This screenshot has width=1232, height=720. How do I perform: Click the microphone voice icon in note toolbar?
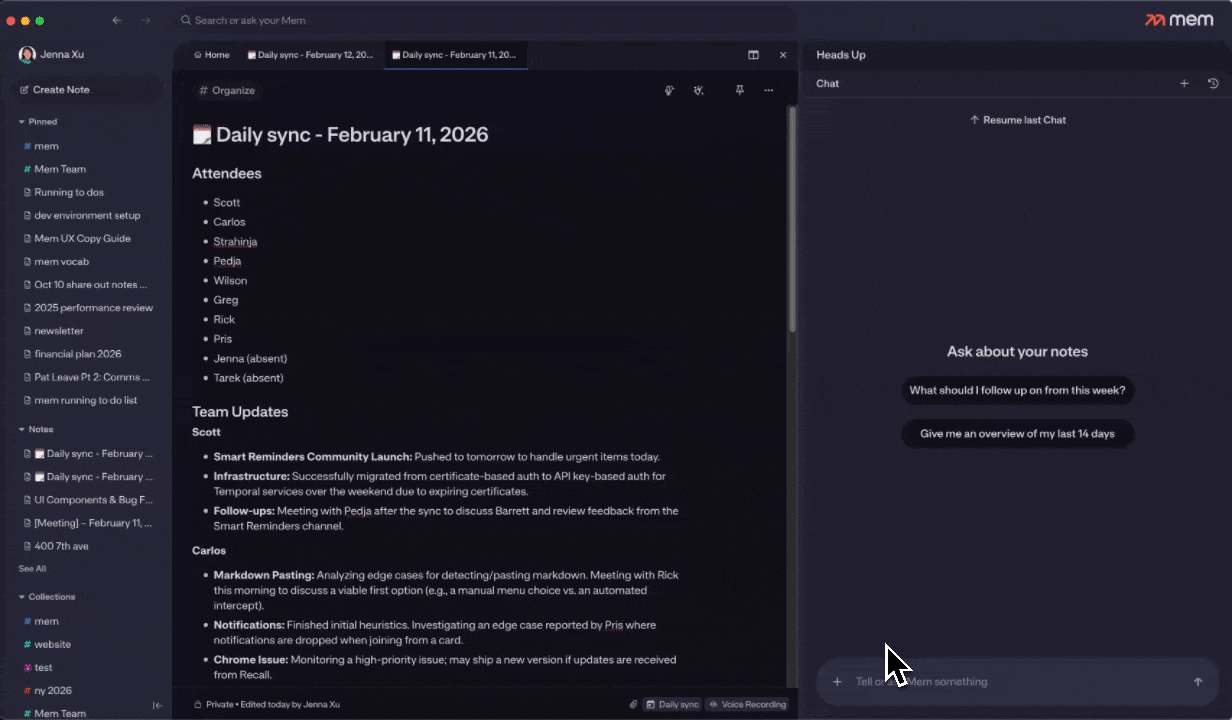(x=669, y=90)
